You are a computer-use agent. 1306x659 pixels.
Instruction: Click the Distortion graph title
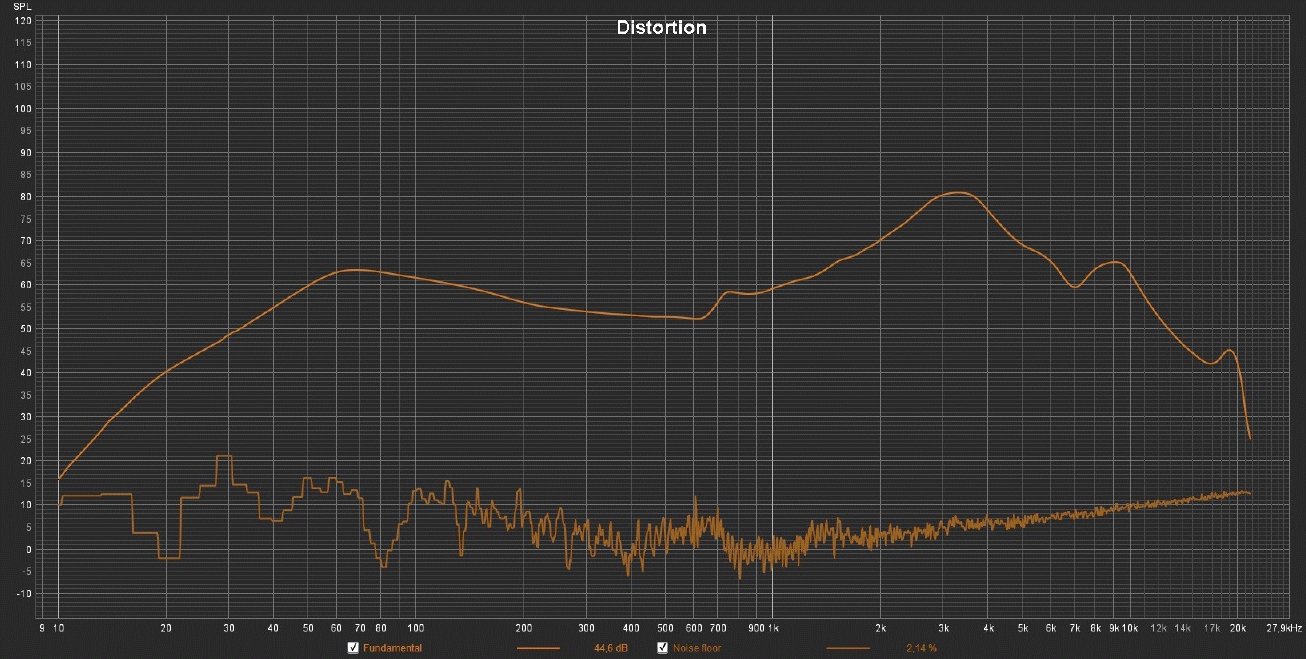pyautogui.click(x=661, y=28)
